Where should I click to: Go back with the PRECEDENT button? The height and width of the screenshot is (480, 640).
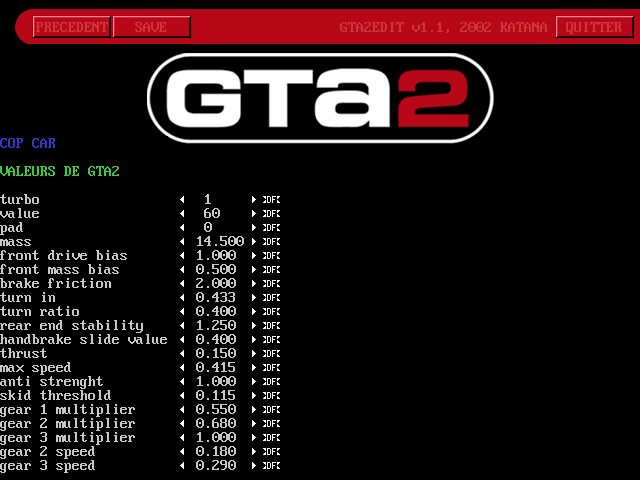tap(71, 27)
